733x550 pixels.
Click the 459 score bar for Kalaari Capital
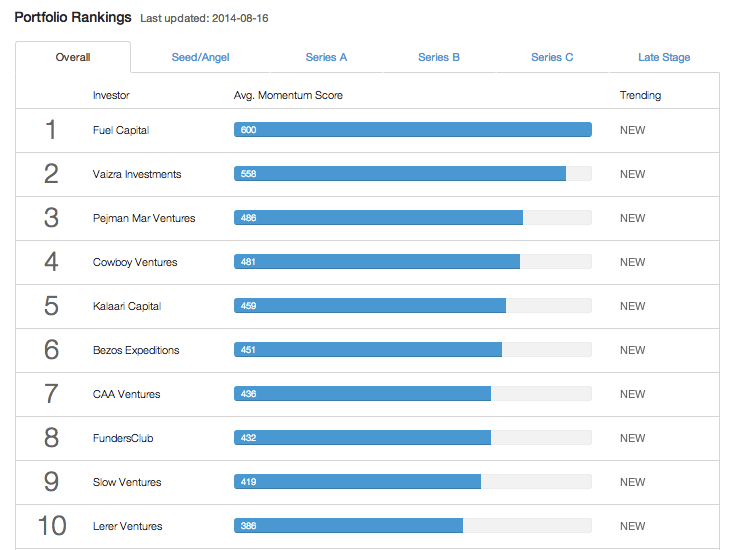[x=370, y=305]
